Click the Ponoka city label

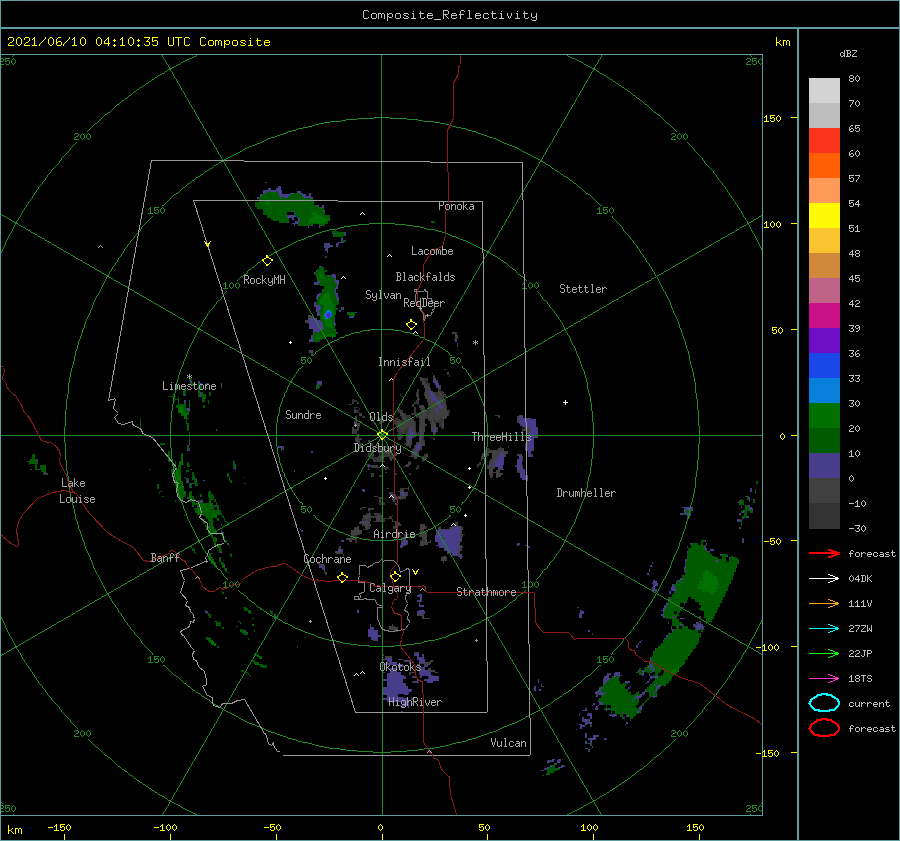click(x=456, y=206)
